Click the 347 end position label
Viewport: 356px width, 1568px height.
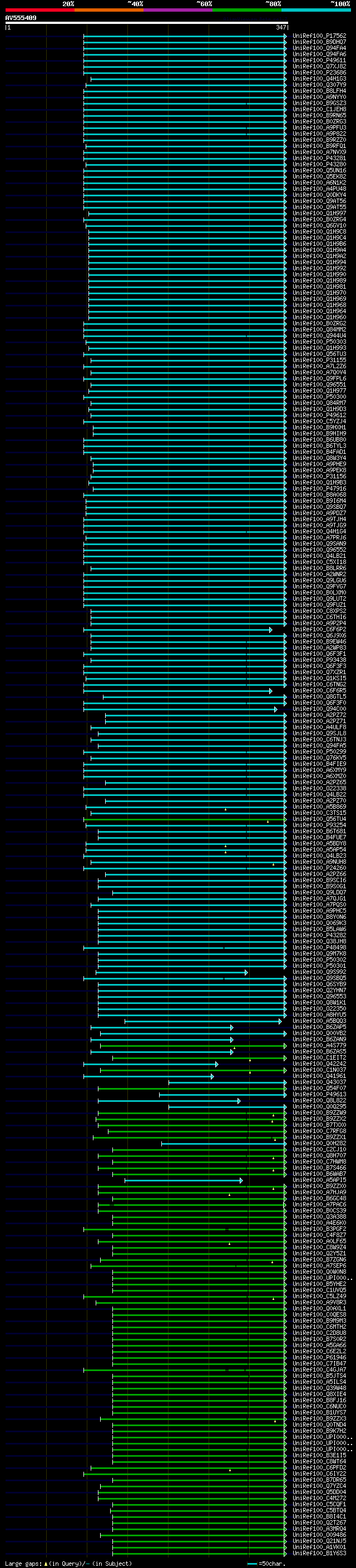pos(281,27)
